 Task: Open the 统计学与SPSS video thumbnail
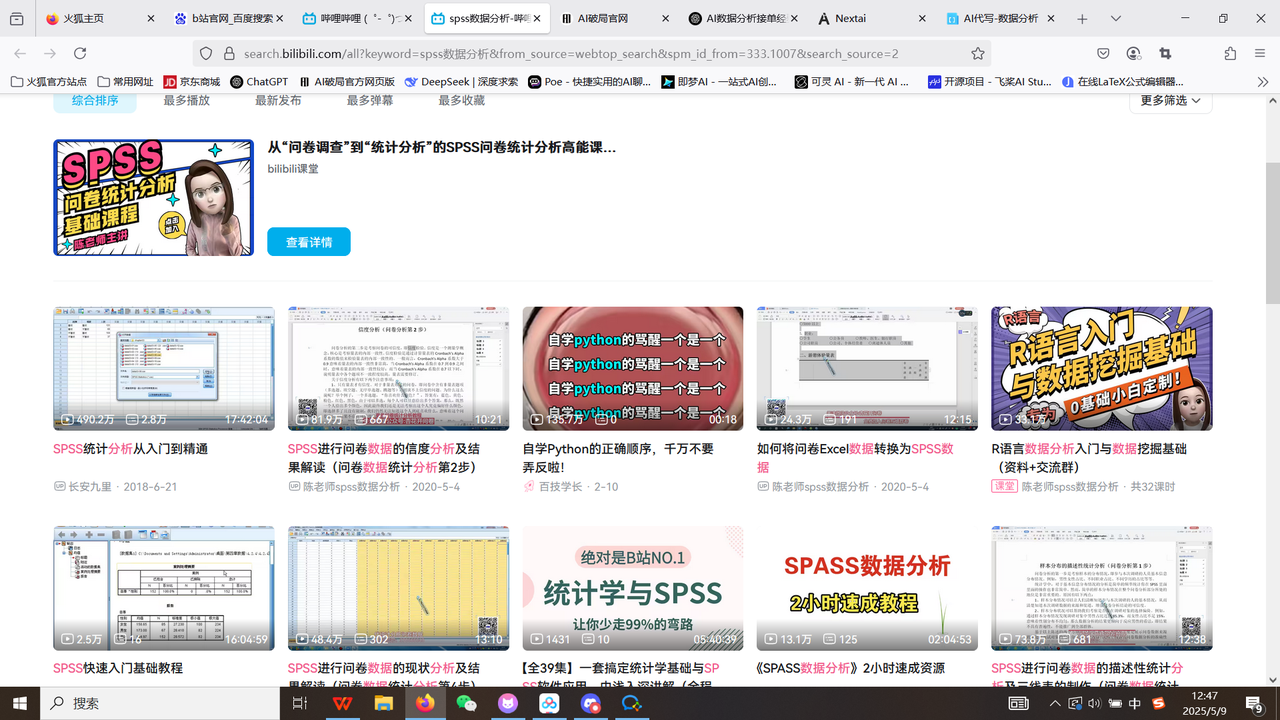(x=633, y=589)
